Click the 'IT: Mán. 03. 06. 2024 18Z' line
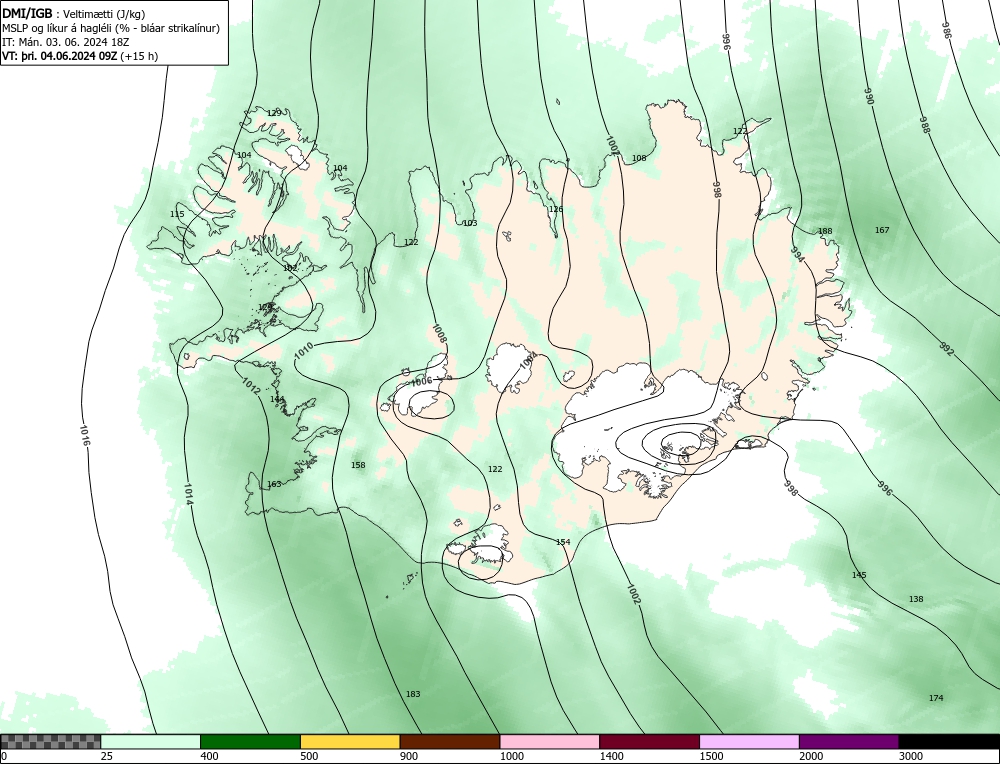The image size is (1000, 764). pyautogui.click(x=66, y=42)
